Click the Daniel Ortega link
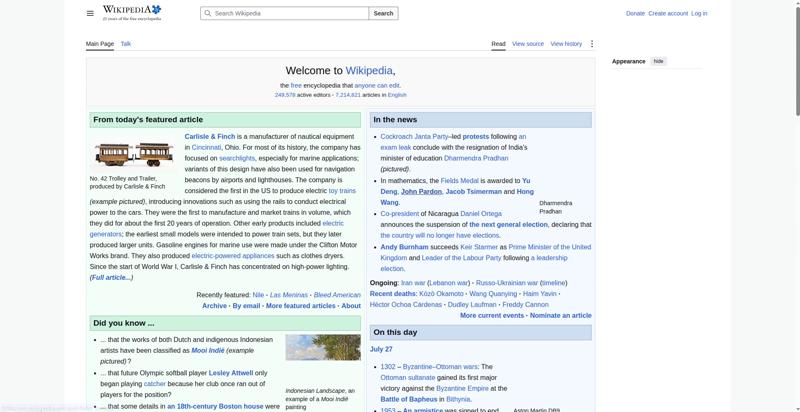 (x=481, y=214)
